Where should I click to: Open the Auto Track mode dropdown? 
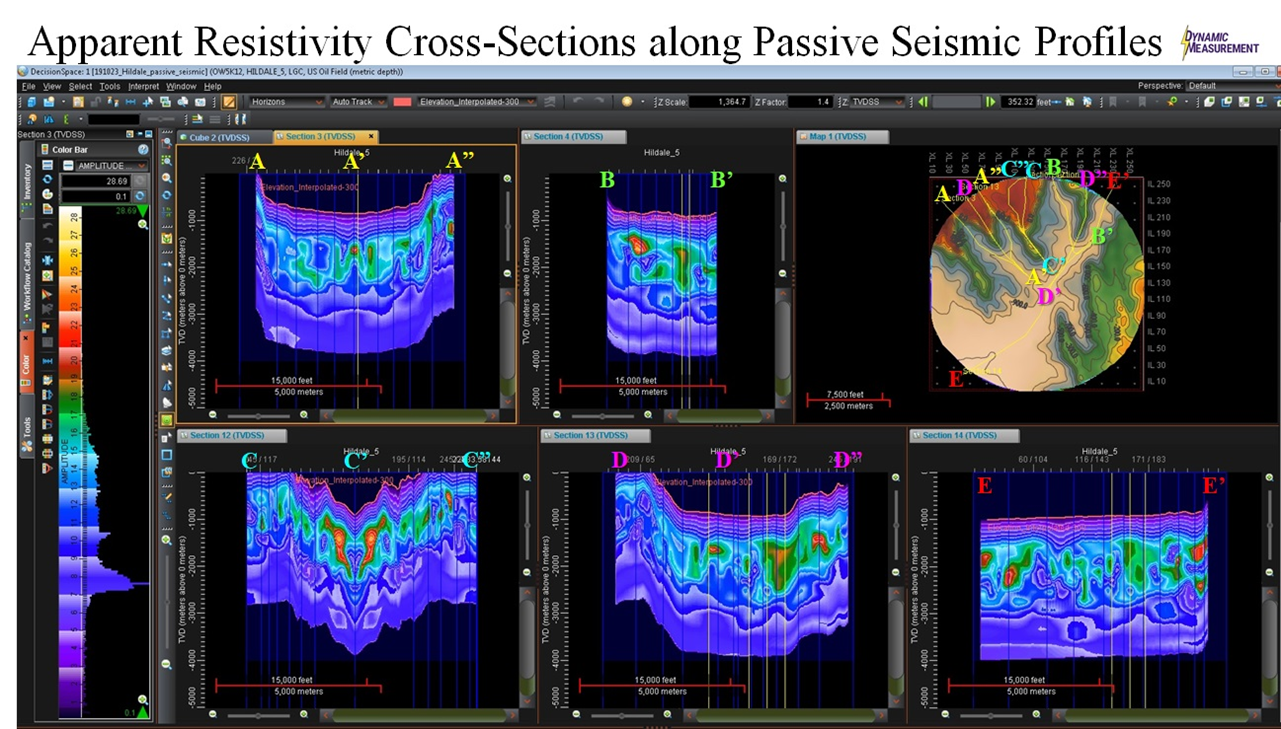[358, 102]
